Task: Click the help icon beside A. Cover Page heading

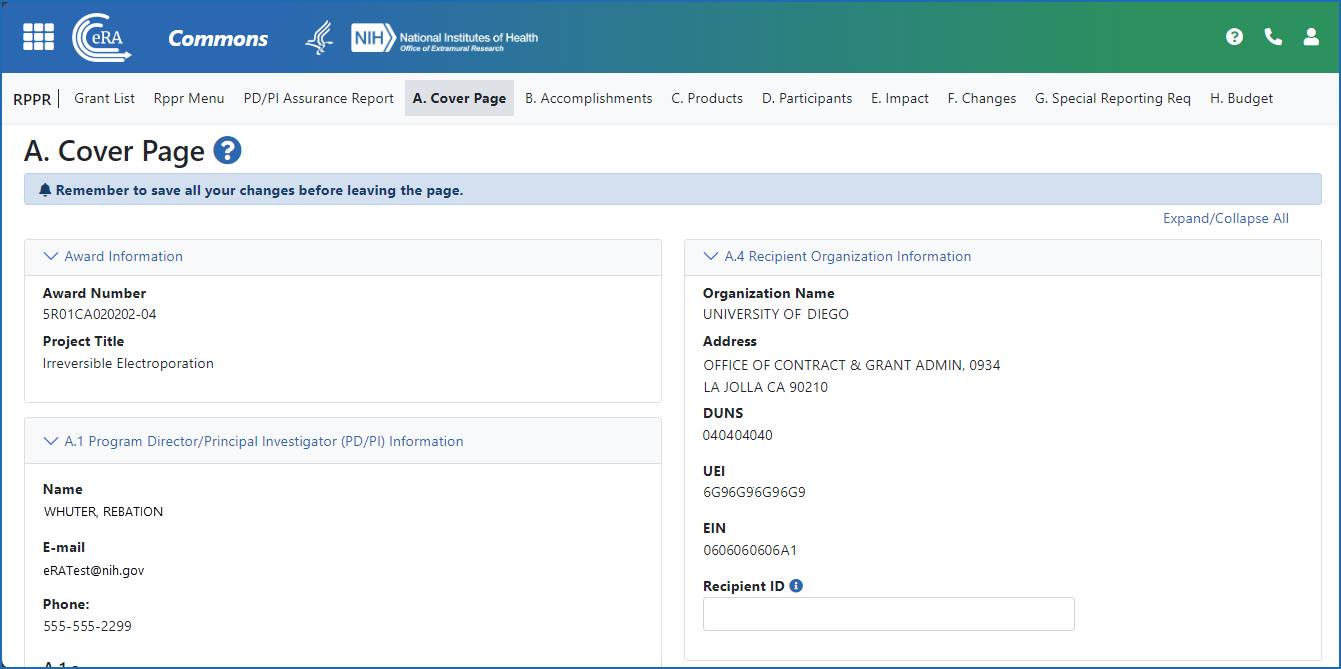Action: click(x=228, y=151)
